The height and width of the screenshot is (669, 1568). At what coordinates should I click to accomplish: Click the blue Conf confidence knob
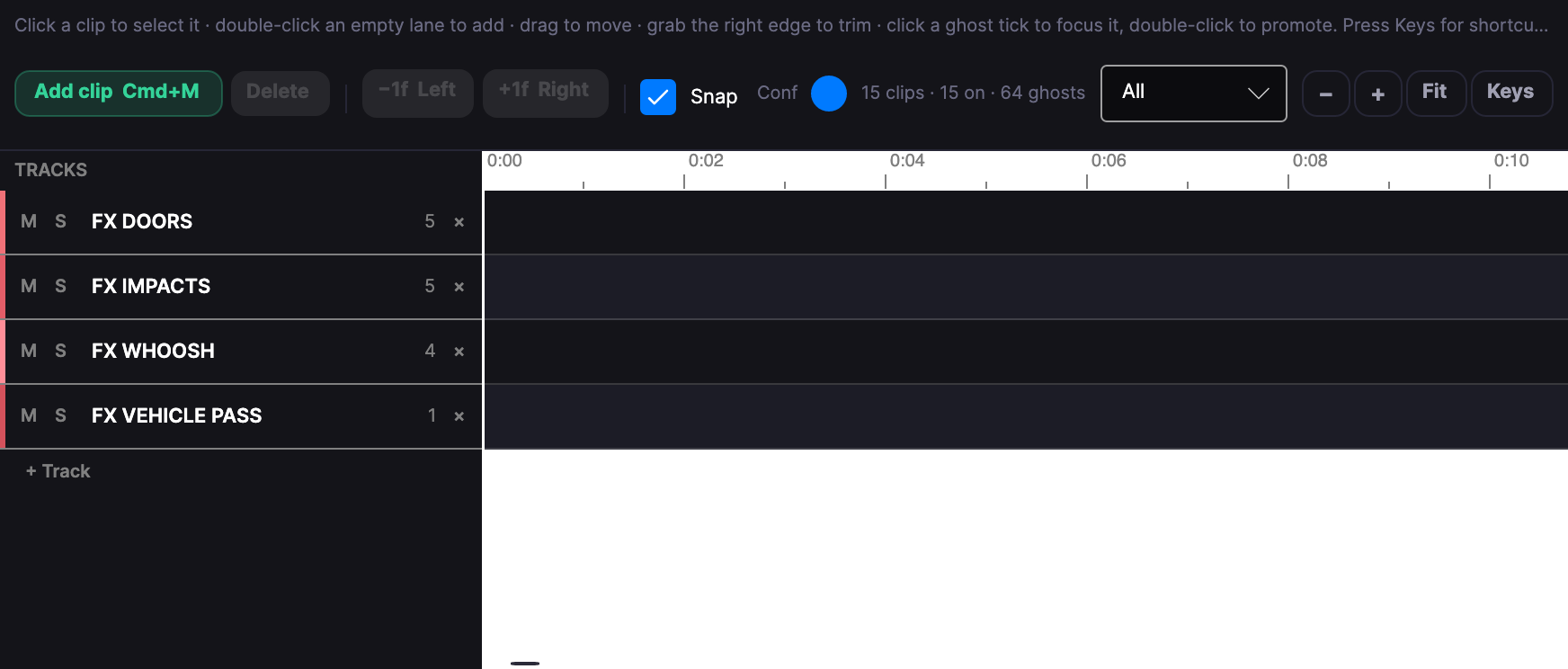(829, 94)
